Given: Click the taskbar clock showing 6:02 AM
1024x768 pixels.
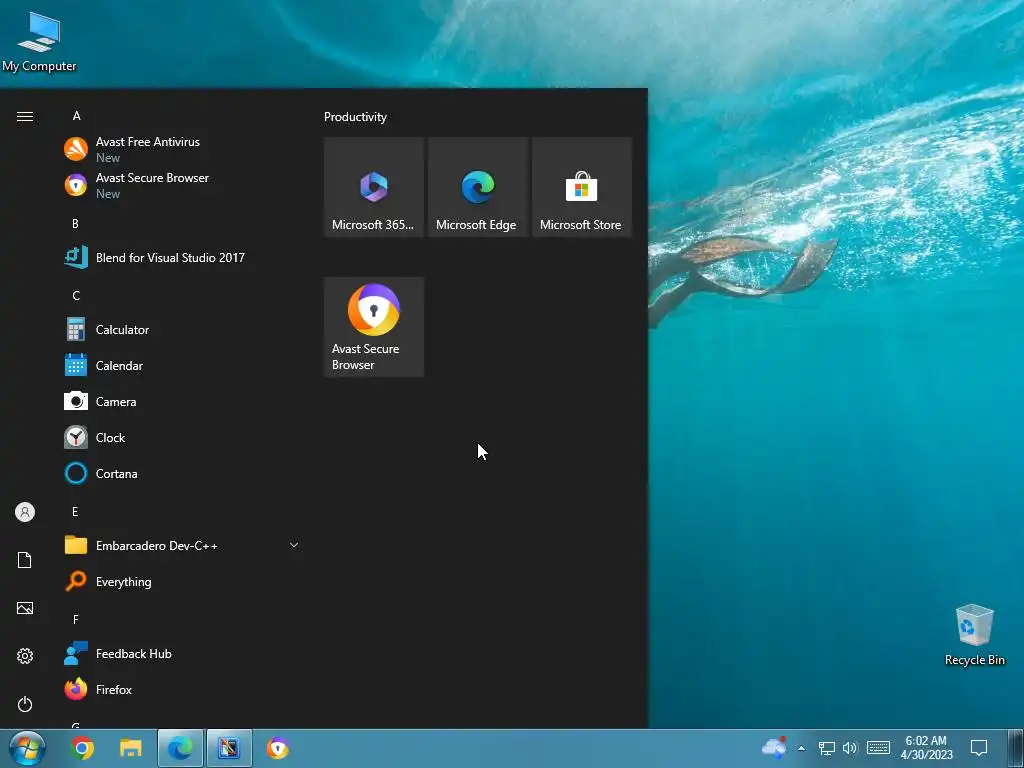Looking at the screenshot, I should tap(927, 748).
